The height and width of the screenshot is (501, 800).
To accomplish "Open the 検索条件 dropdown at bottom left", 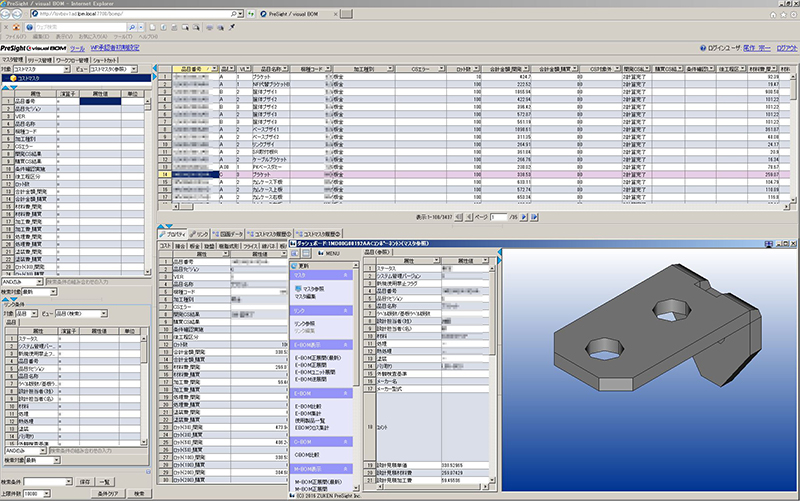I will point(68,482).
